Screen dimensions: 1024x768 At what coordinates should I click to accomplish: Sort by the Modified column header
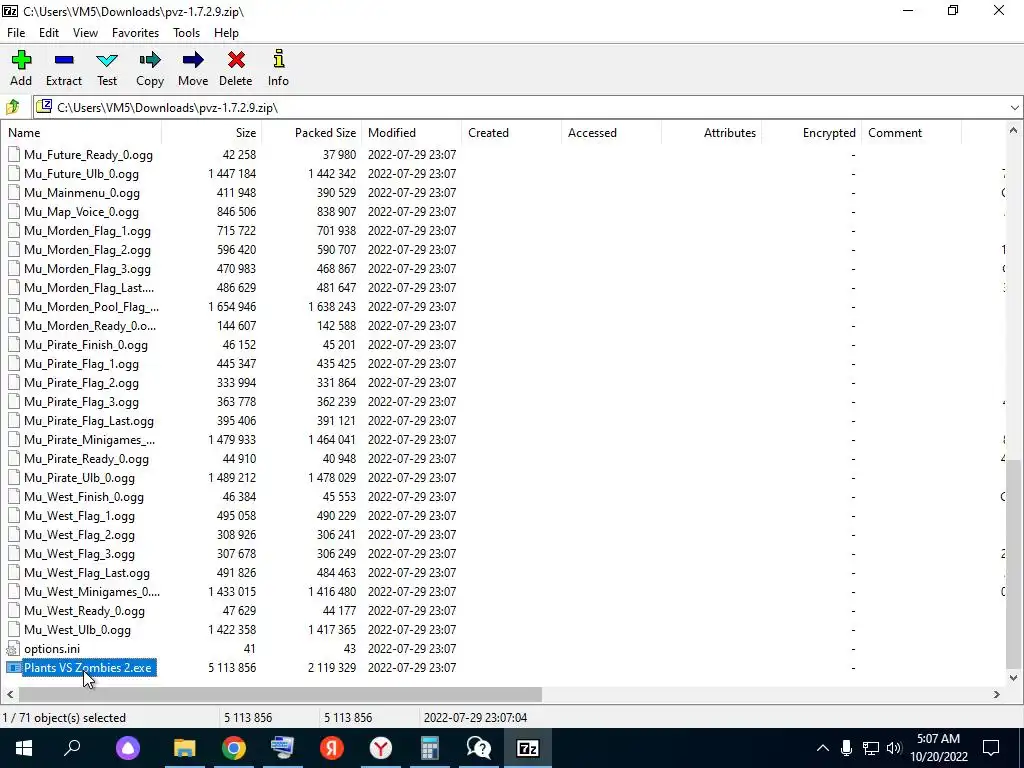411,133
